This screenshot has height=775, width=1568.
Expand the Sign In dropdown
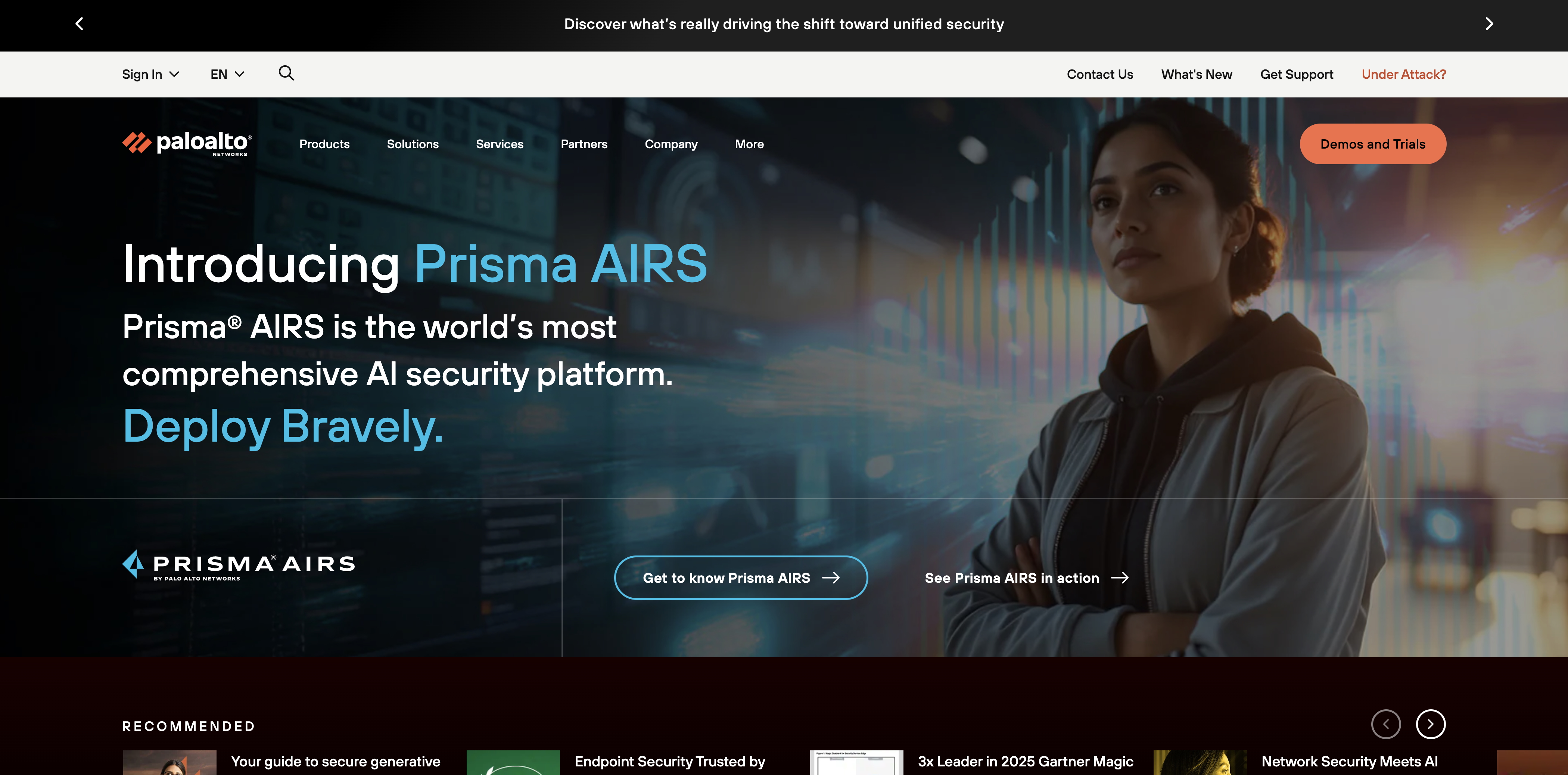coord(150,74)
